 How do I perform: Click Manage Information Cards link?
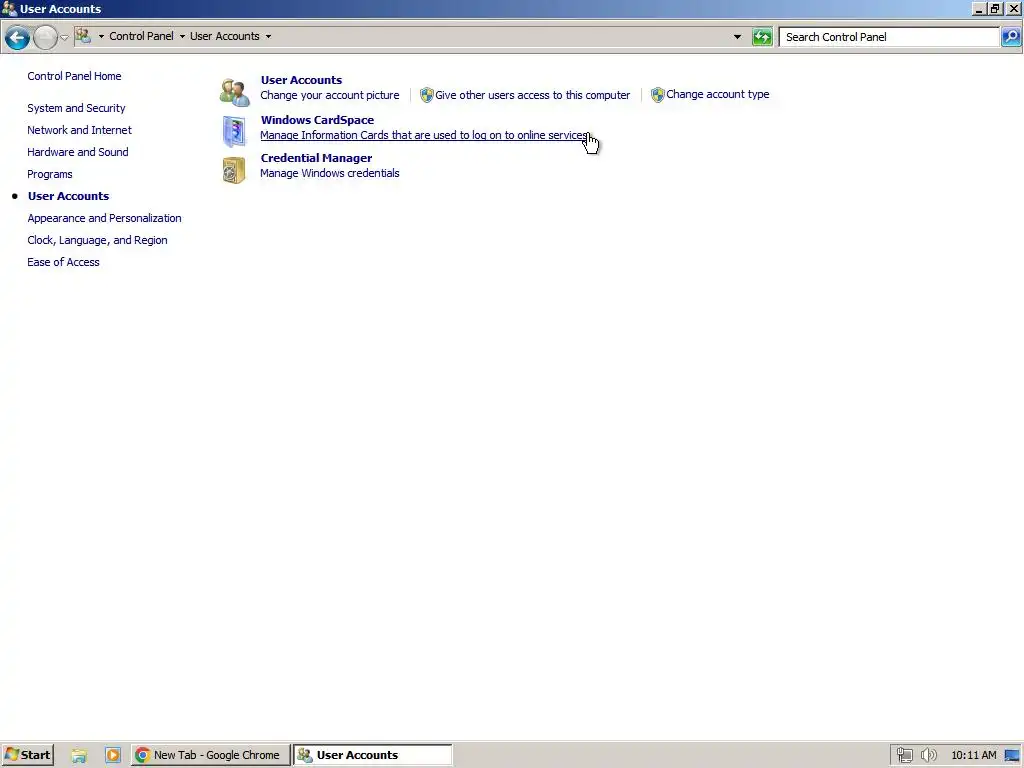424,135
